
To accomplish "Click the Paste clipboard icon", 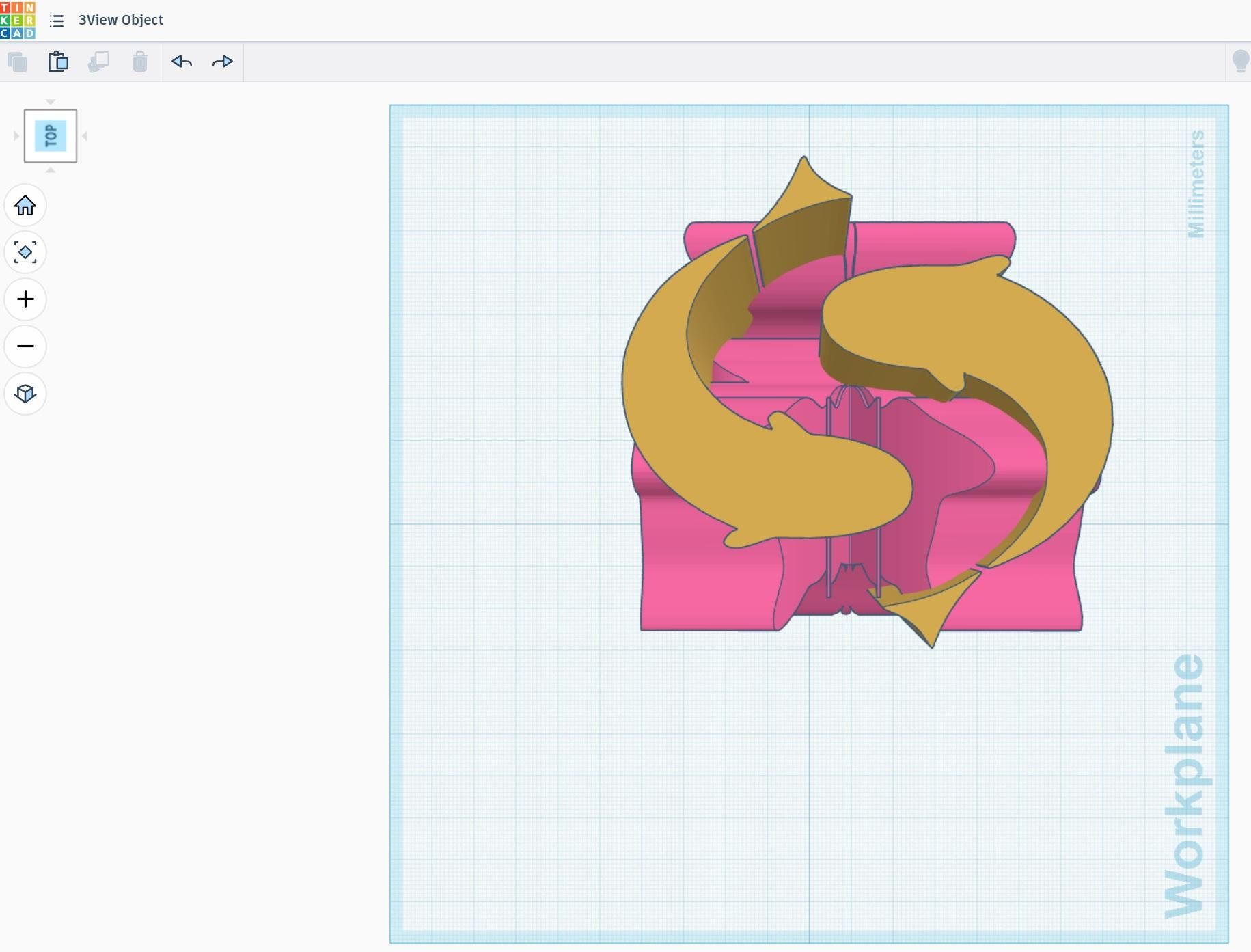I will (x=58, y=62).
